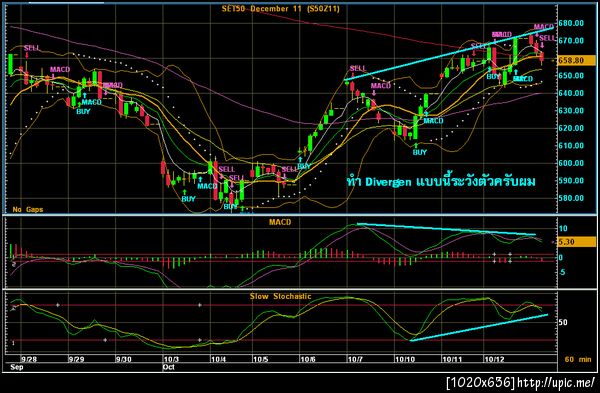Viewport: 600px width, 393px height.
Task: Click the Thai Divergen warning note
Action: click(441, 181)
